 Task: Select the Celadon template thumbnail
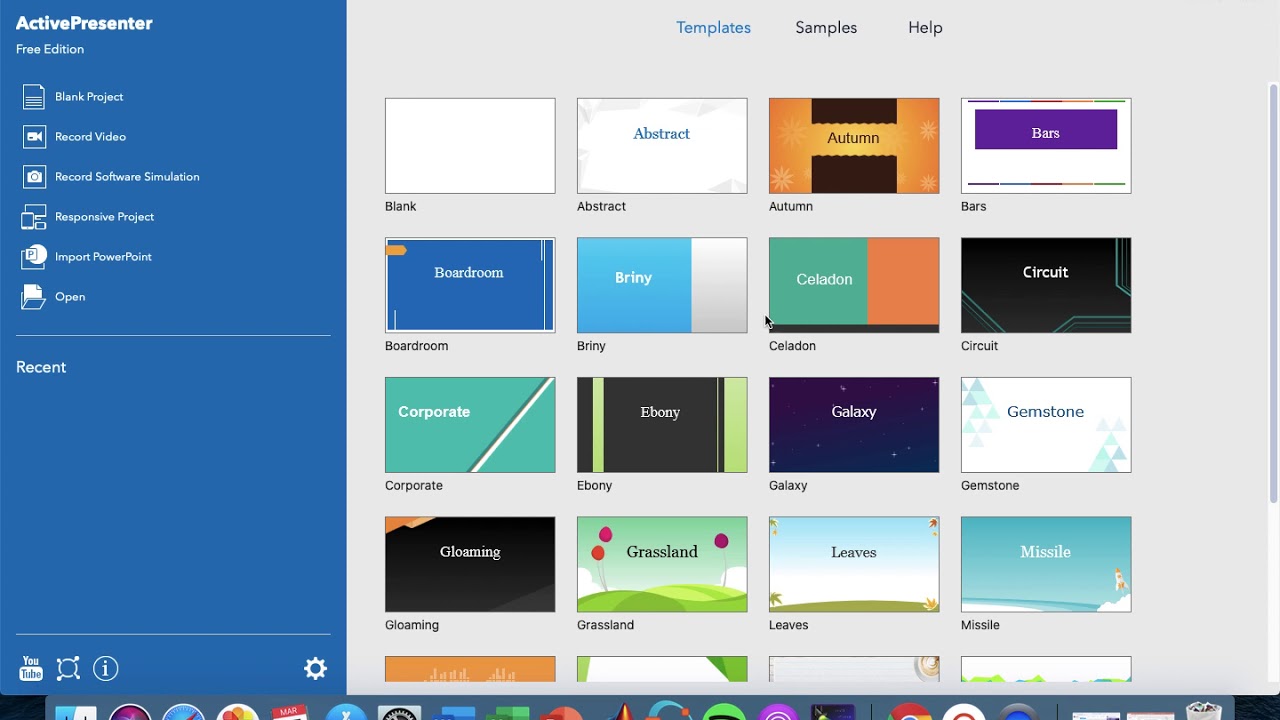[x=854, y=285]
